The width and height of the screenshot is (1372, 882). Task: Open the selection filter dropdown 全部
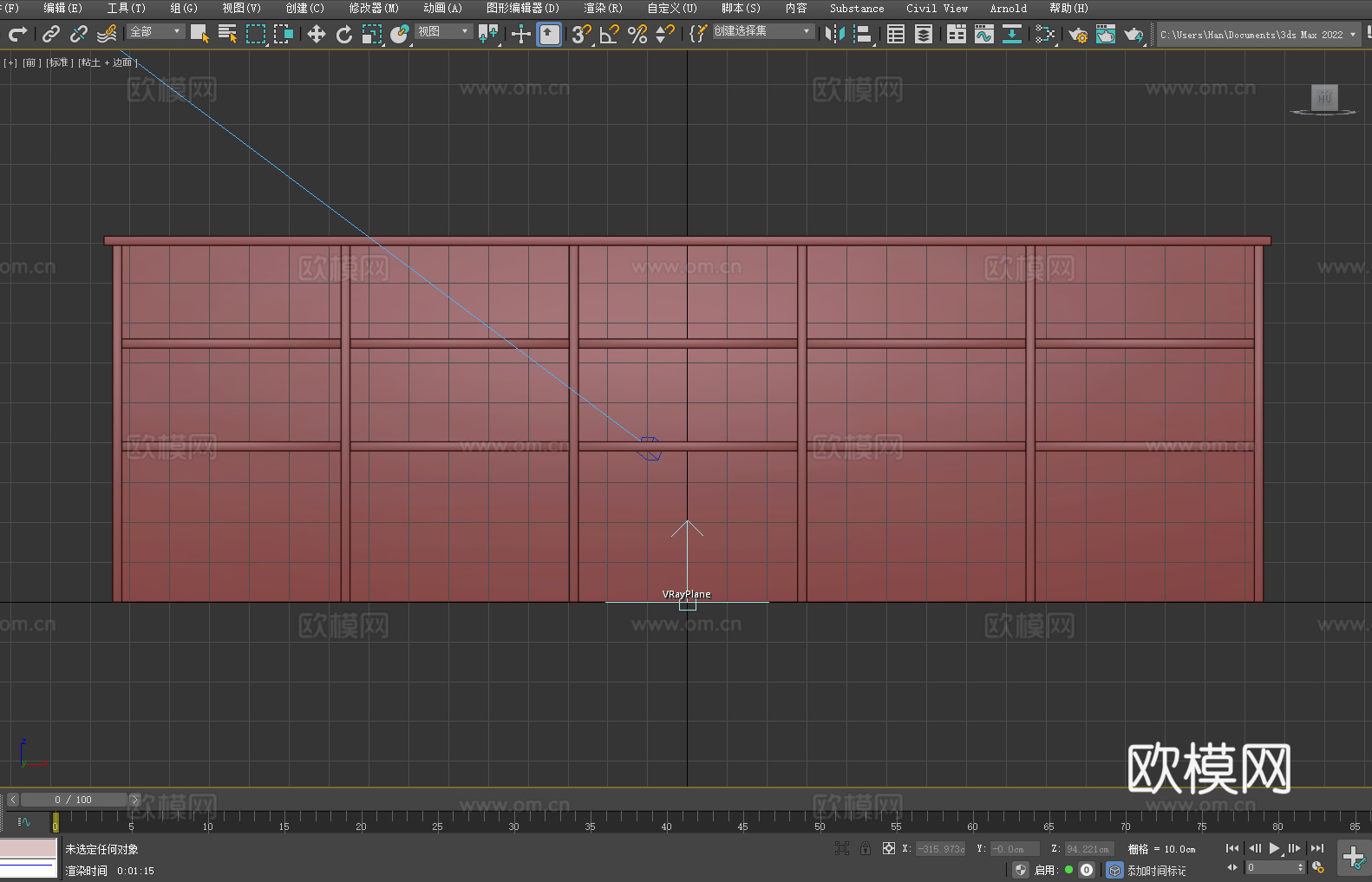(x=156, y=31)
